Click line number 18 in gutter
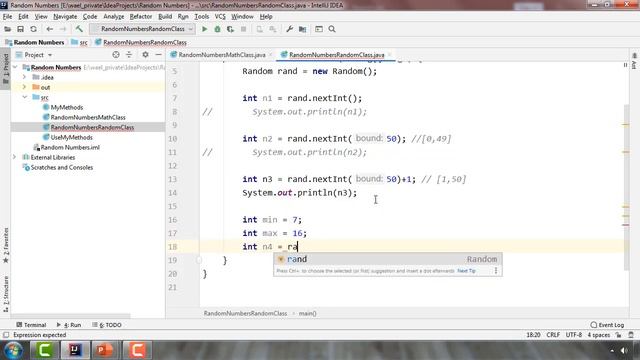The image size is (640, 360). pos(172,247)
